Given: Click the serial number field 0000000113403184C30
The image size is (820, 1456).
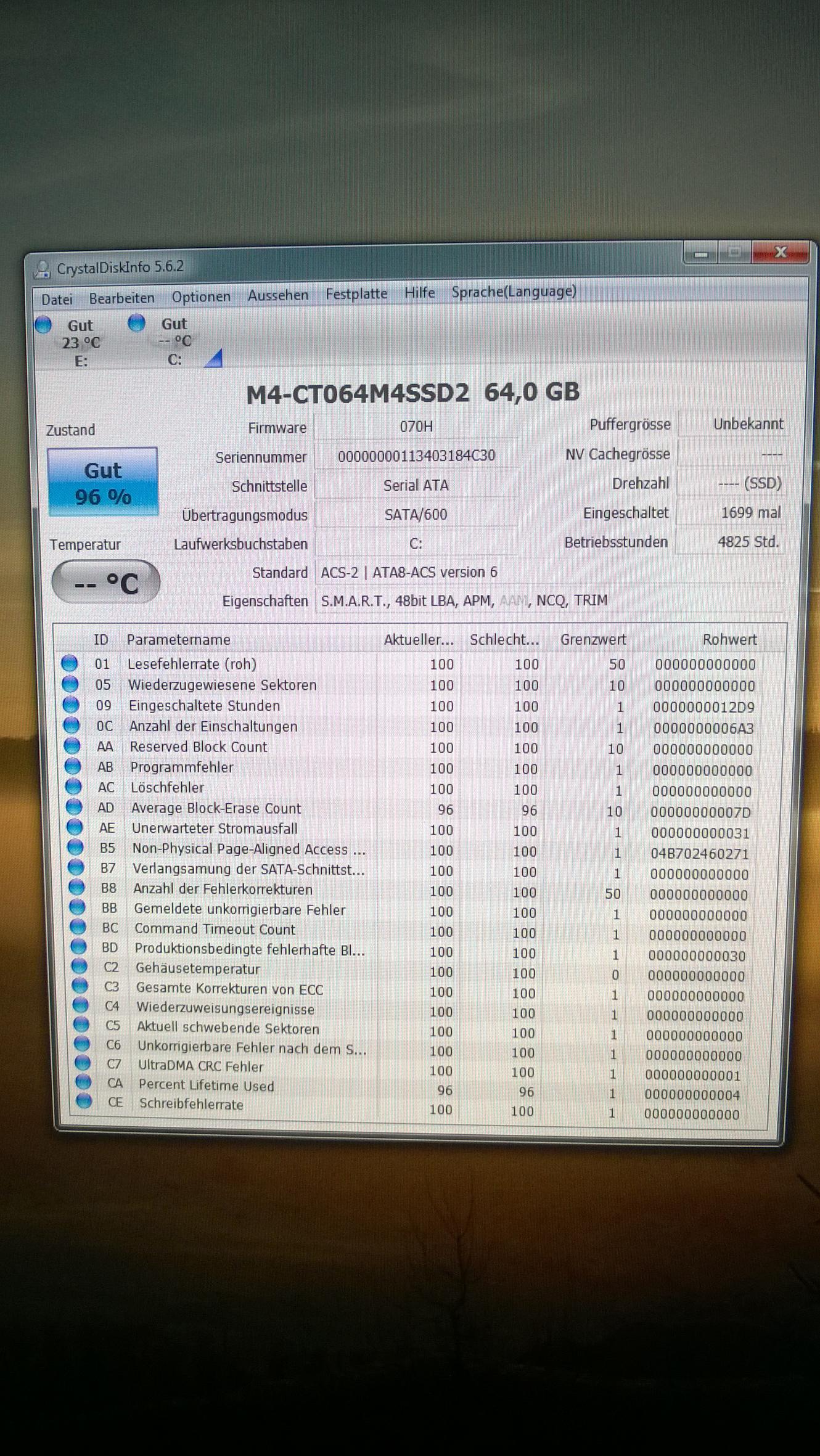Looking at the screenshot, I should coord(416,456).
